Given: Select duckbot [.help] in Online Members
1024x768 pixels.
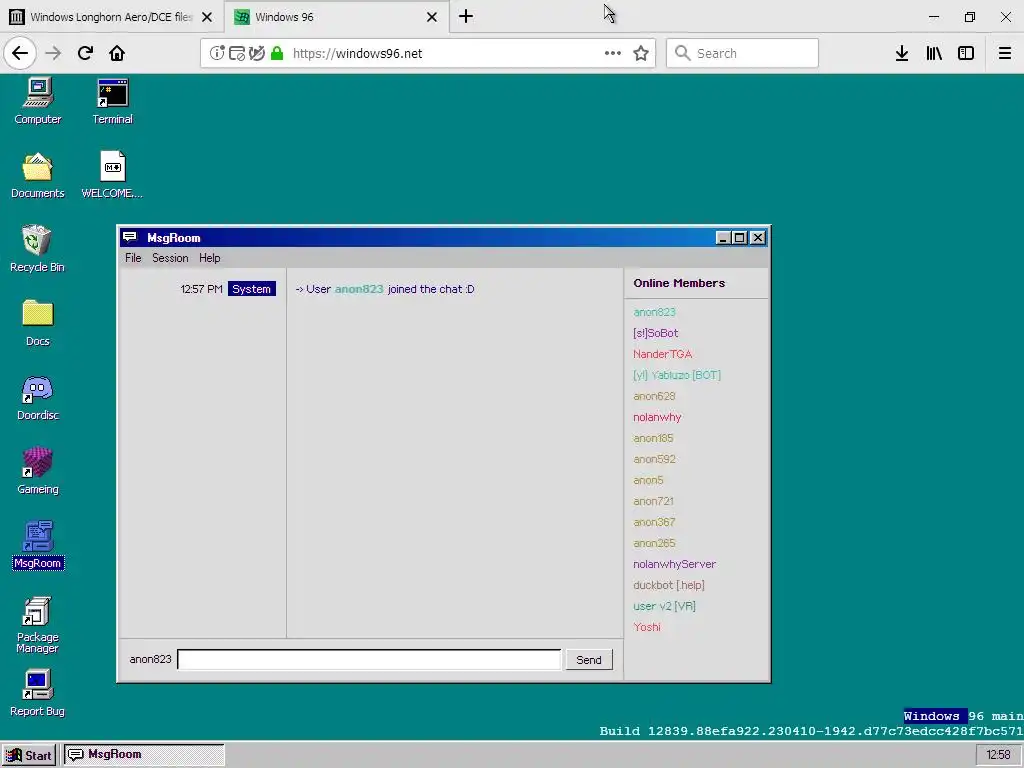Looking at the screenshot, I should [x=669, y=585].
